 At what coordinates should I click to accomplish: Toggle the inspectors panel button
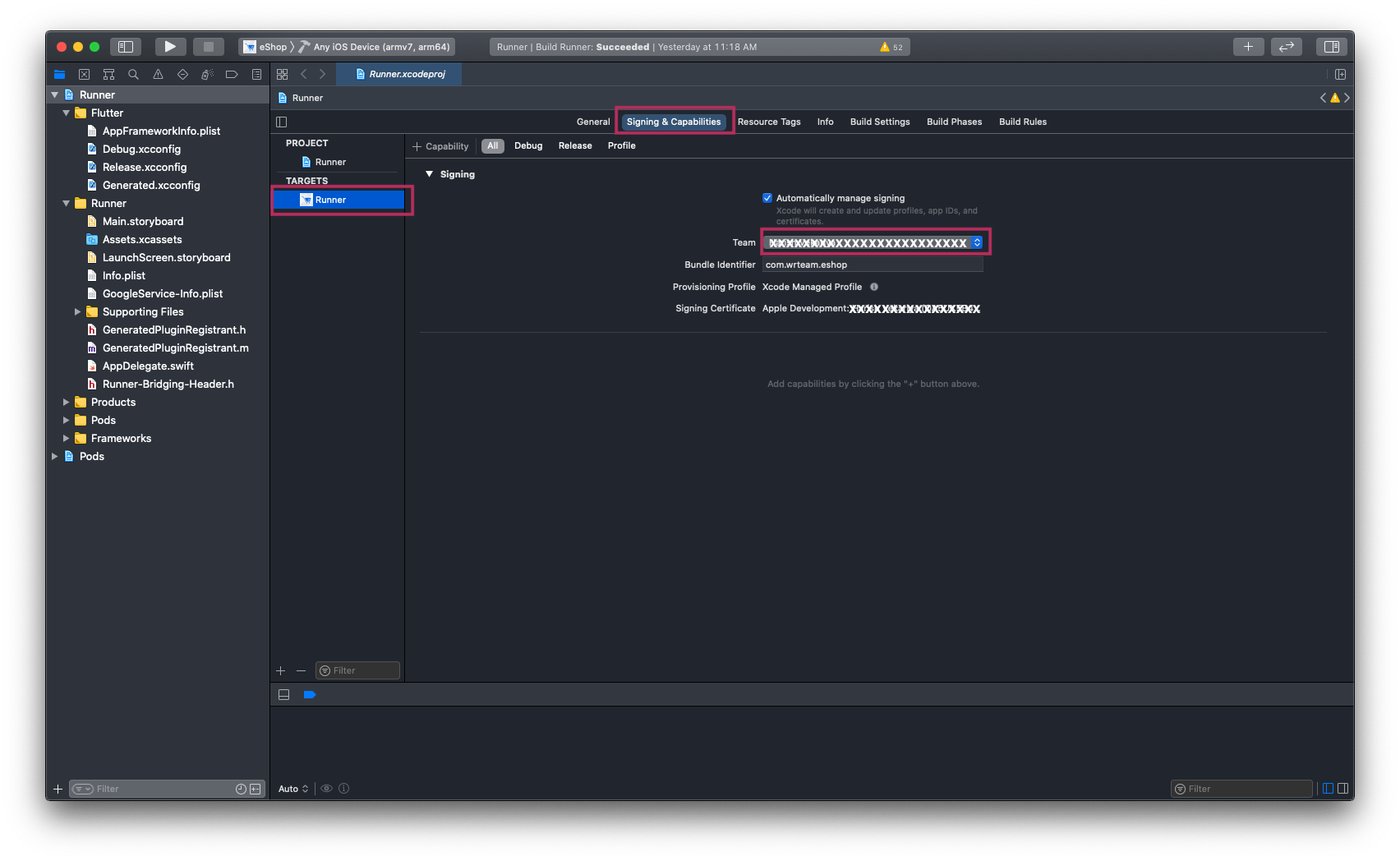1332,47
